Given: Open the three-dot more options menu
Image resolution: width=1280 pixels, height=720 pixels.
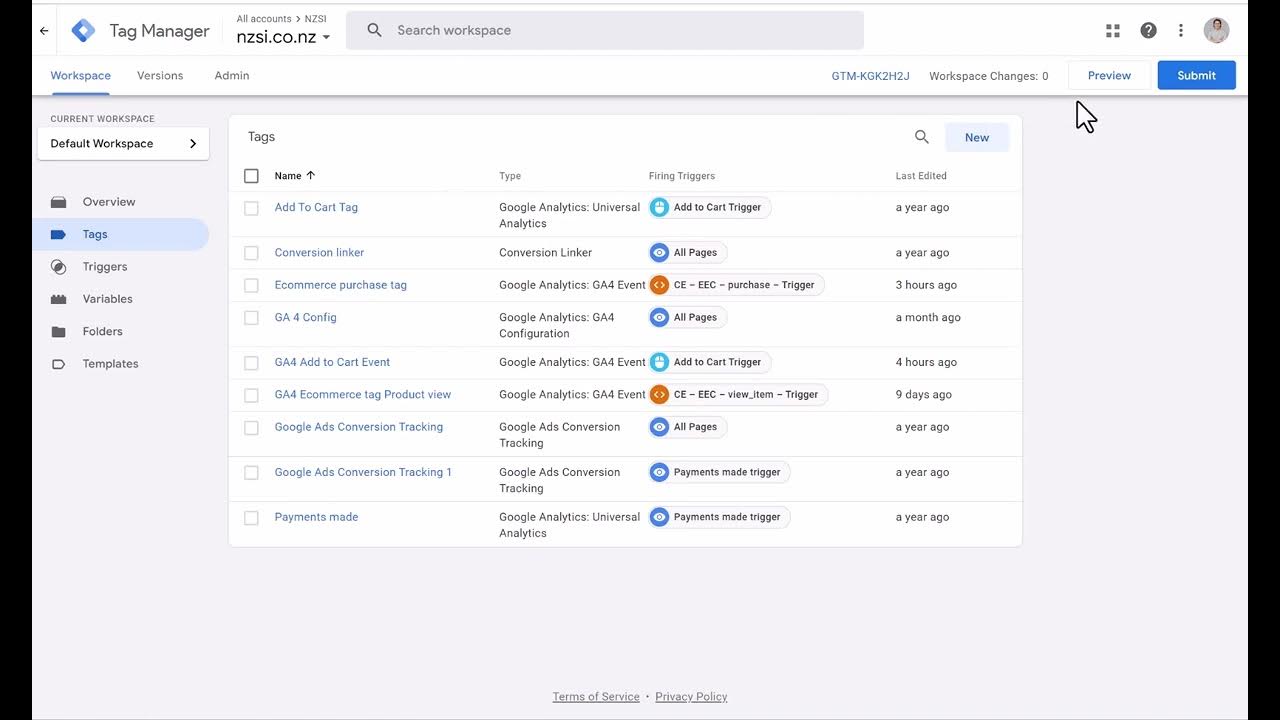Looking at the screenshot, I should pos(1181,31).
